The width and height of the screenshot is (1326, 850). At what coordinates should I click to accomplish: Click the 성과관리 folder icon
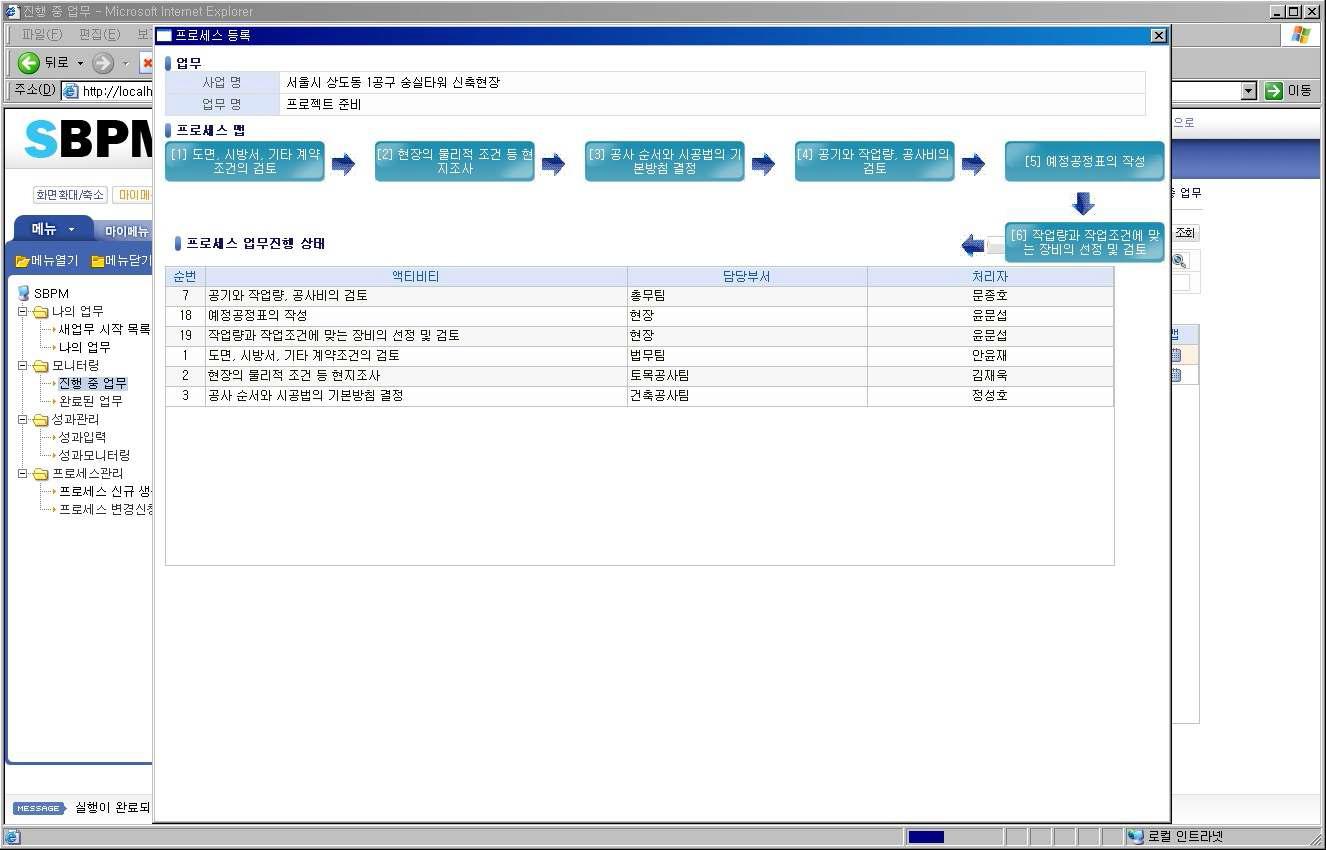40,420
